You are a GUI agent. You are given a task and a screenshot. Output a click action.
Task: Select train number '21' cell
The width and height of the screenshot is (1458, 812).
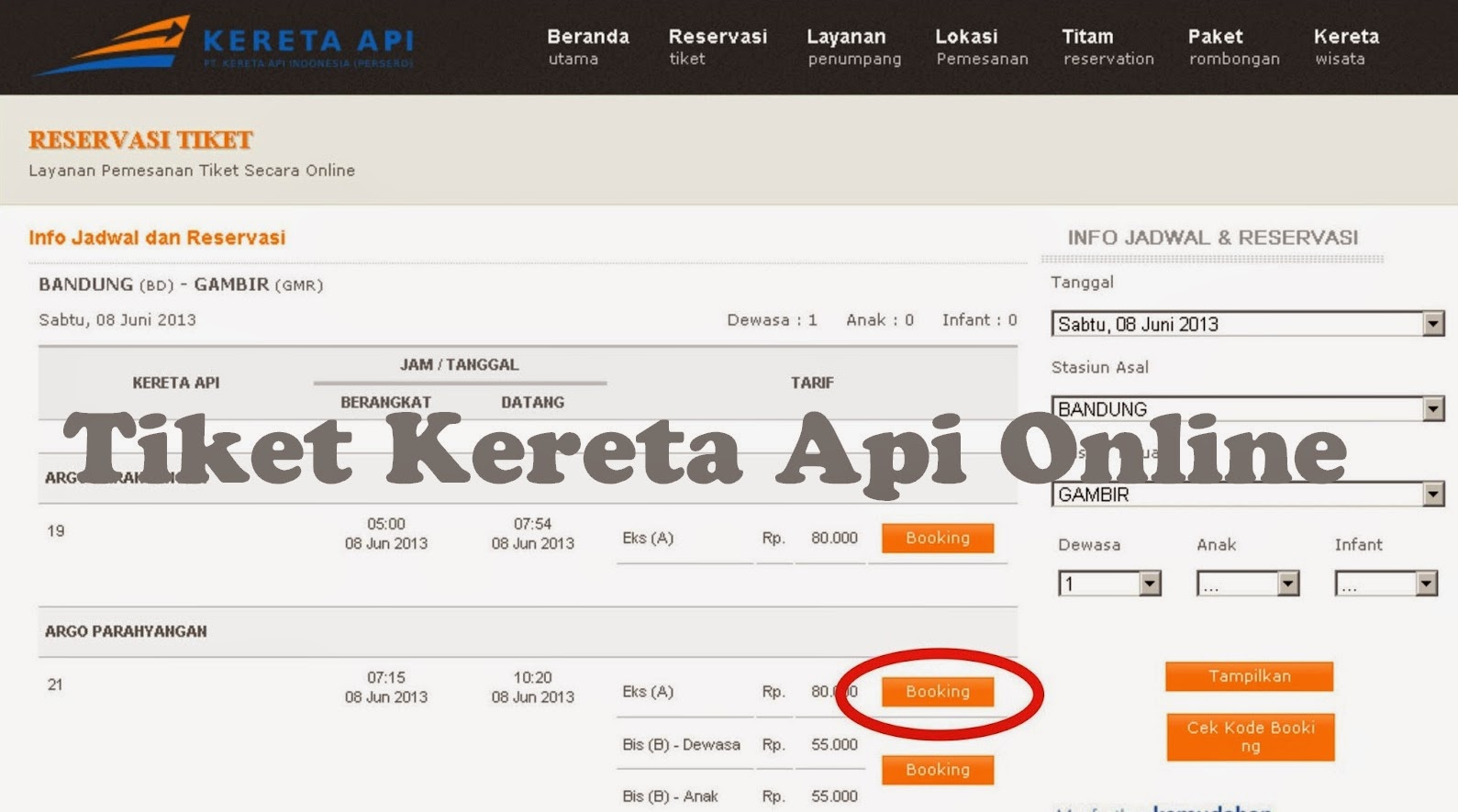(x=55, y=684)
